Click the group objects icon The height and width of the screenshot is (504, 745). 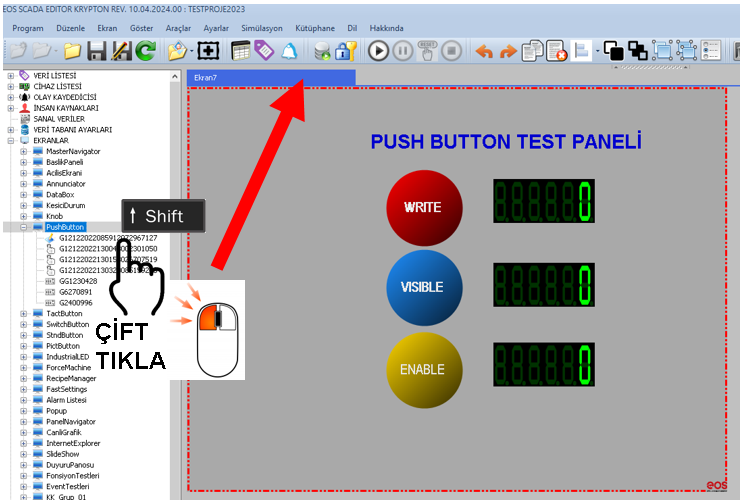662,50
